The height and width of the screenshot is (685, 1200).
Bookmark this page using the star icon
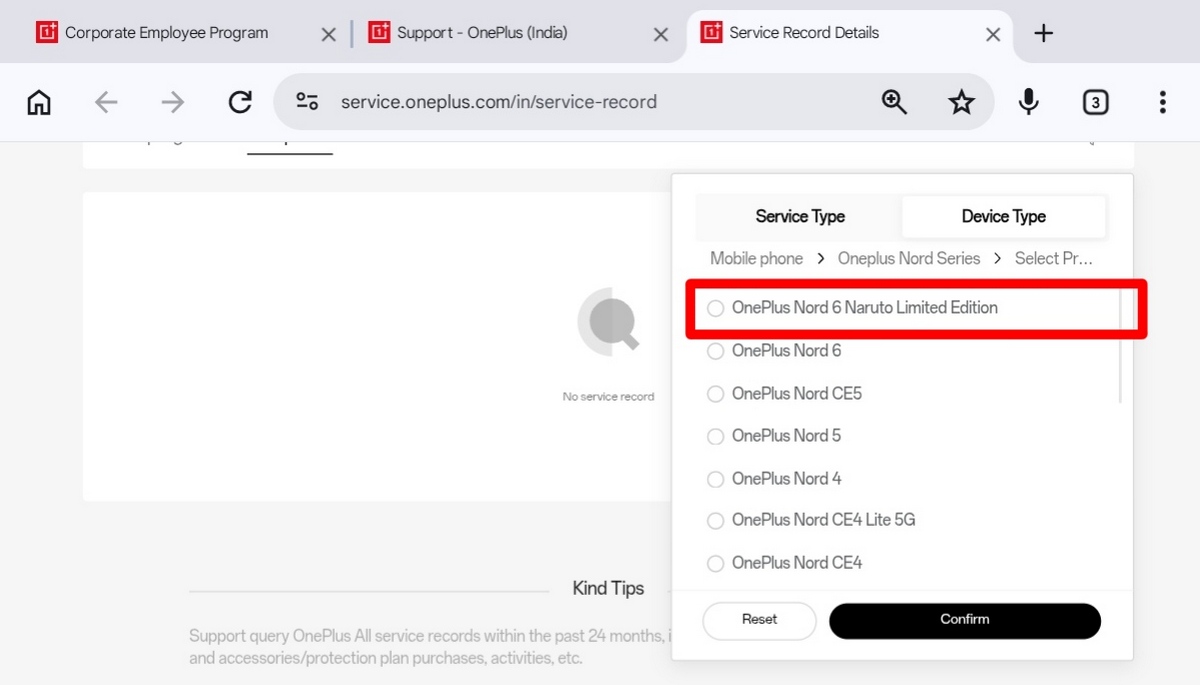(x=961, y=101)
